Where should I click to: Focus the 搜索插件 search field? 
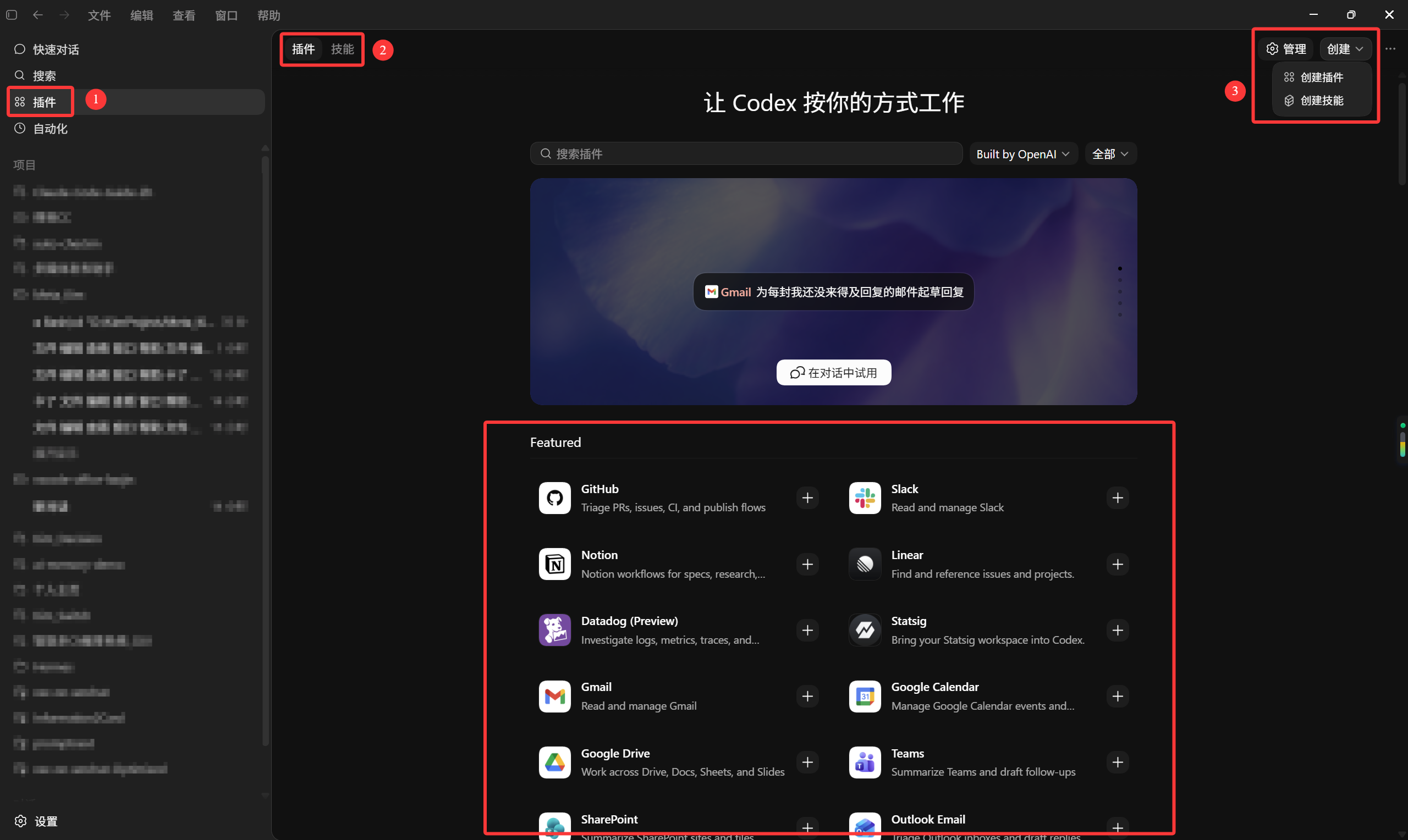pyautogui.click(x=746, y=153)
